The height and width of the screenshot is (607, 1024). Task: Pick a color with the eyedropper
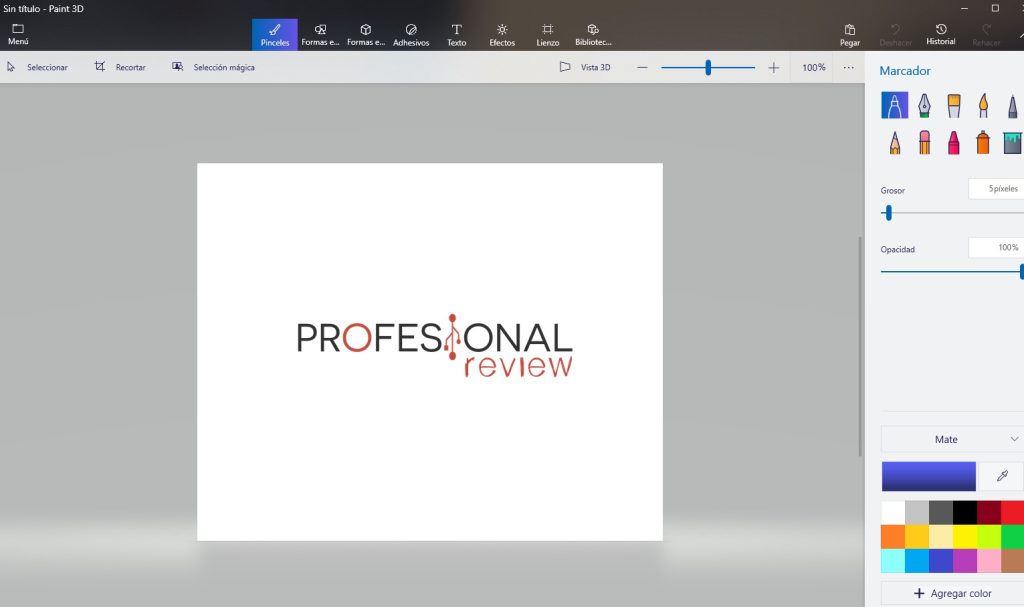[x=1002, y=476]
